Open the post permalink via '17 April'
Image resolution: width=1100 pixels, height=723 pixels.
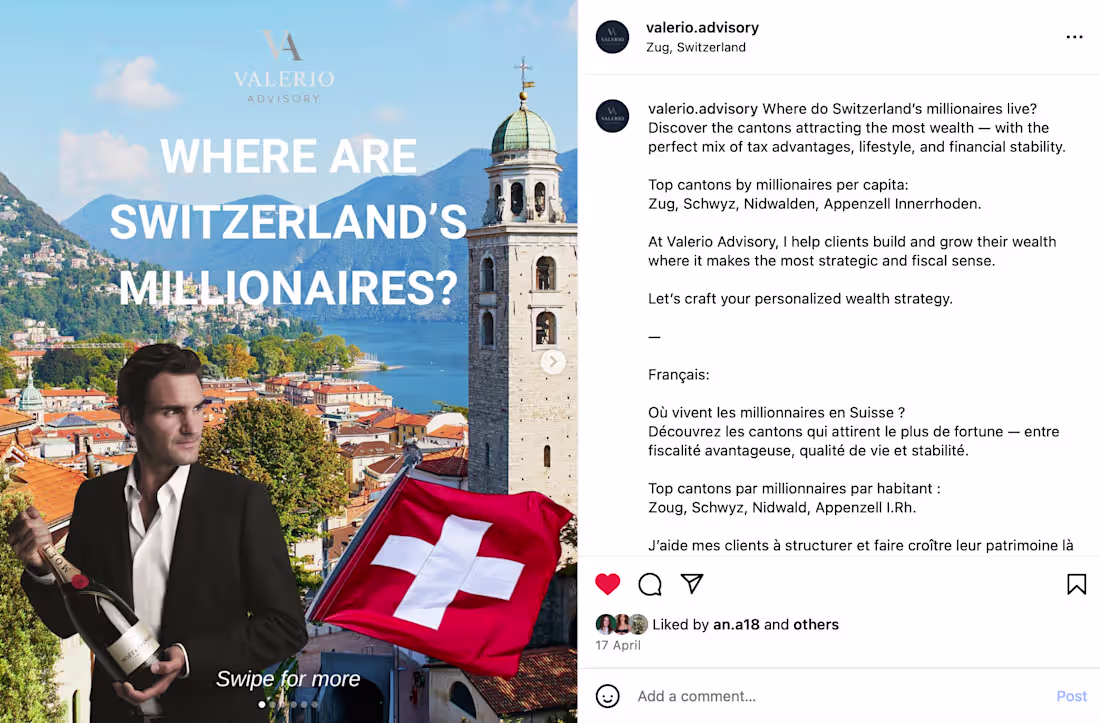point(618,645)
